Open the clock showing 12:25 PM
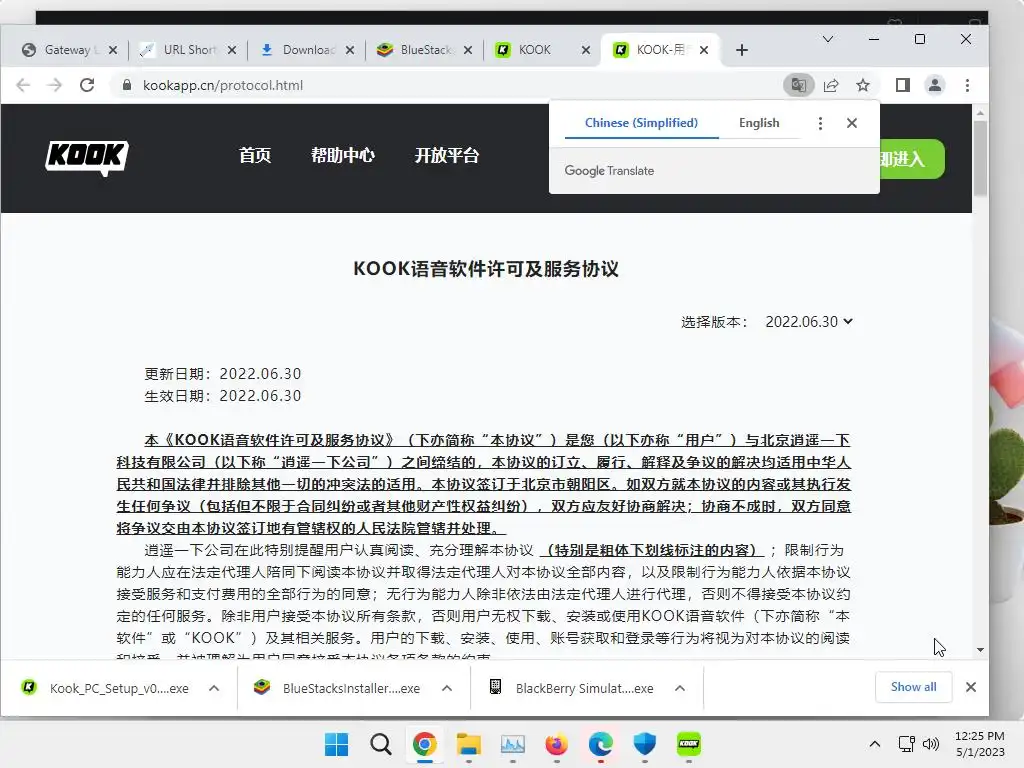Screen dimensions: 1024x768 tap(980, 744)
